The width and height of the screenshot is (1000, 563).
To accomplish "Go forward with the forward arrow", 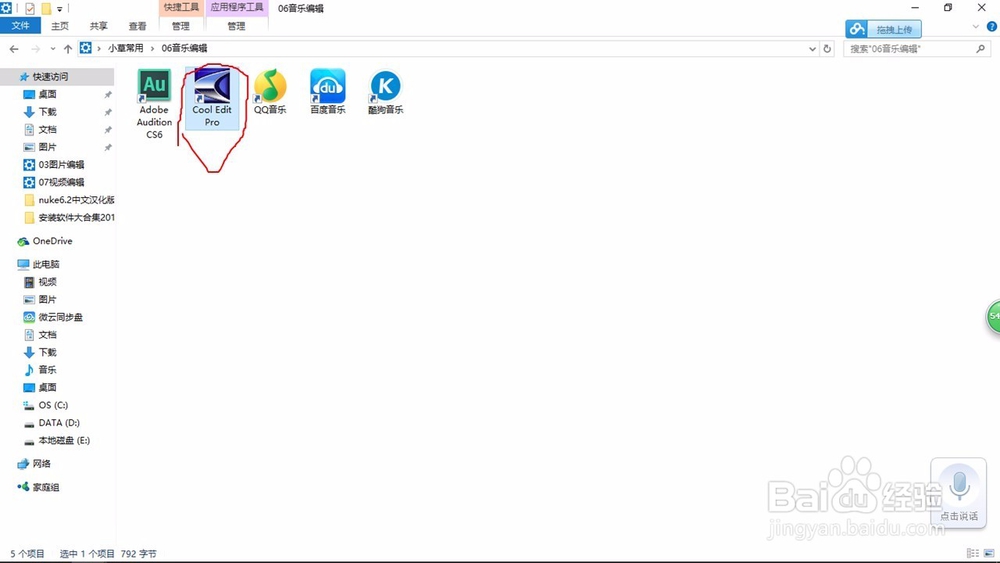I will [36, 48].
